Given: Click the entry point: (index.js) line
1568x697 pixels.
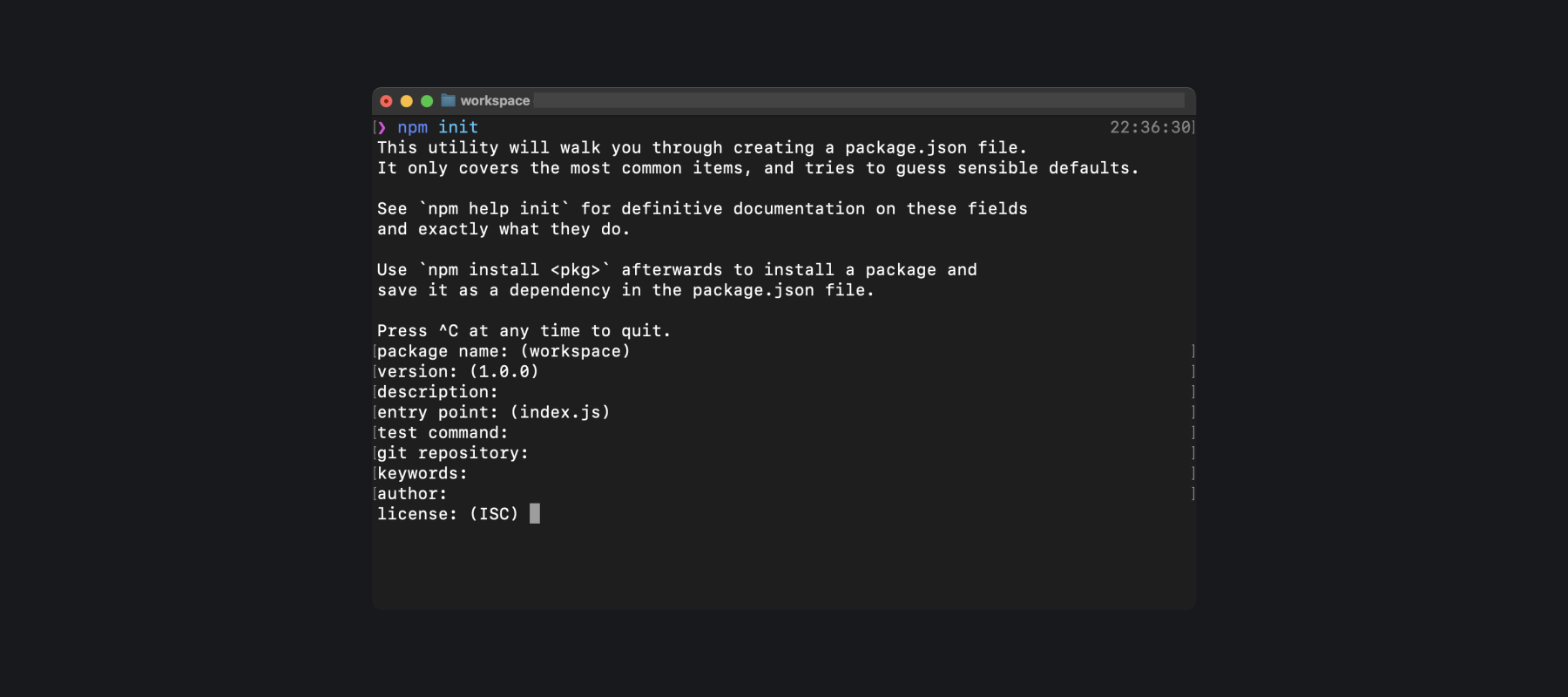Looking at the screenshot, I should [x=494, y=412].
